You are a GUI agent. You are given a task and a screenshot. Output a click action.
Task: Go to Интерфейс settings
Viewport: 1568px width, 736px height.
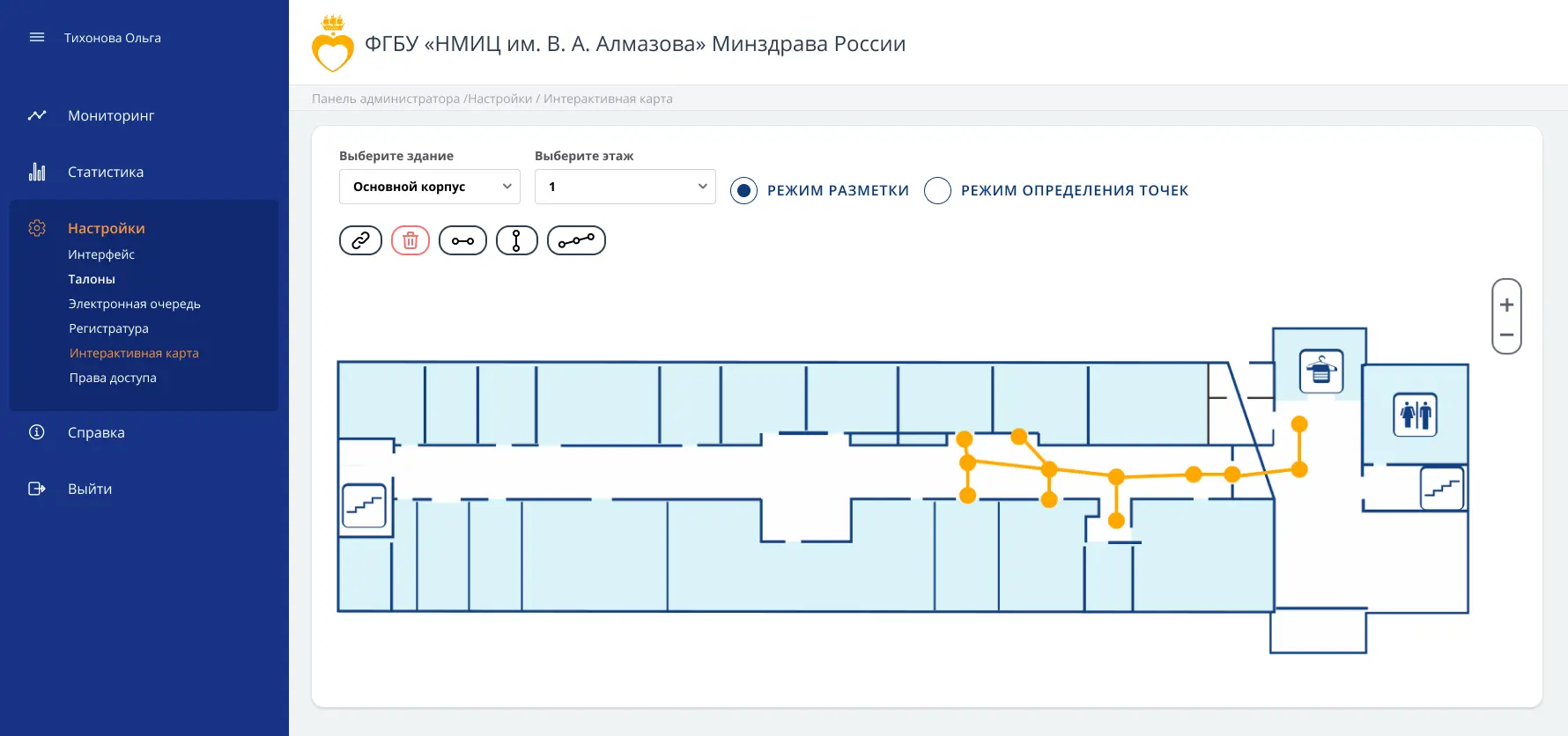[x=101, y=254]
